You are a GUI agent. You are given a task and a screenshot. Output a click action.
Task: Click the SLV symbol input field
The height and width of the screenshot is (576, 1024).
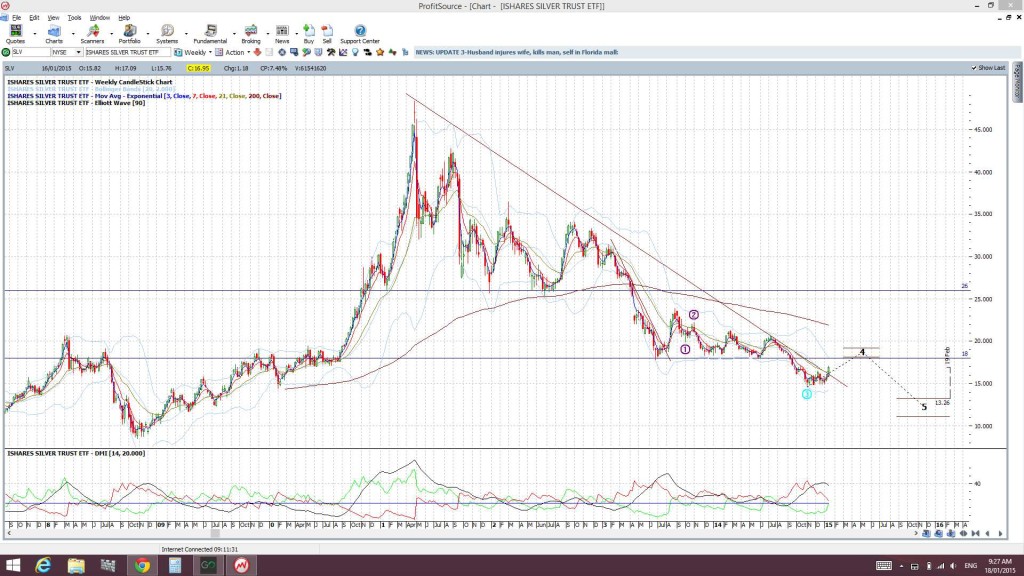31,52
